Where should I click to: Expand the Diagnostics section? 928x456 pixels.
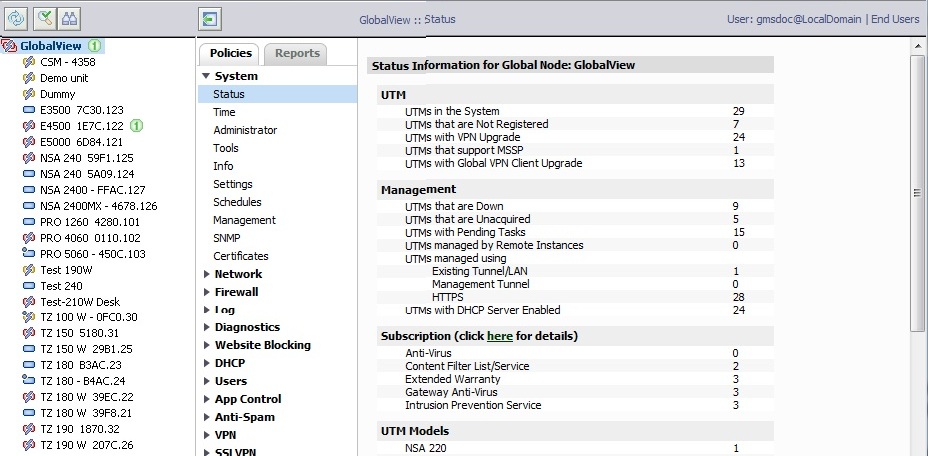pyautogui.click(x=207, y=327)
